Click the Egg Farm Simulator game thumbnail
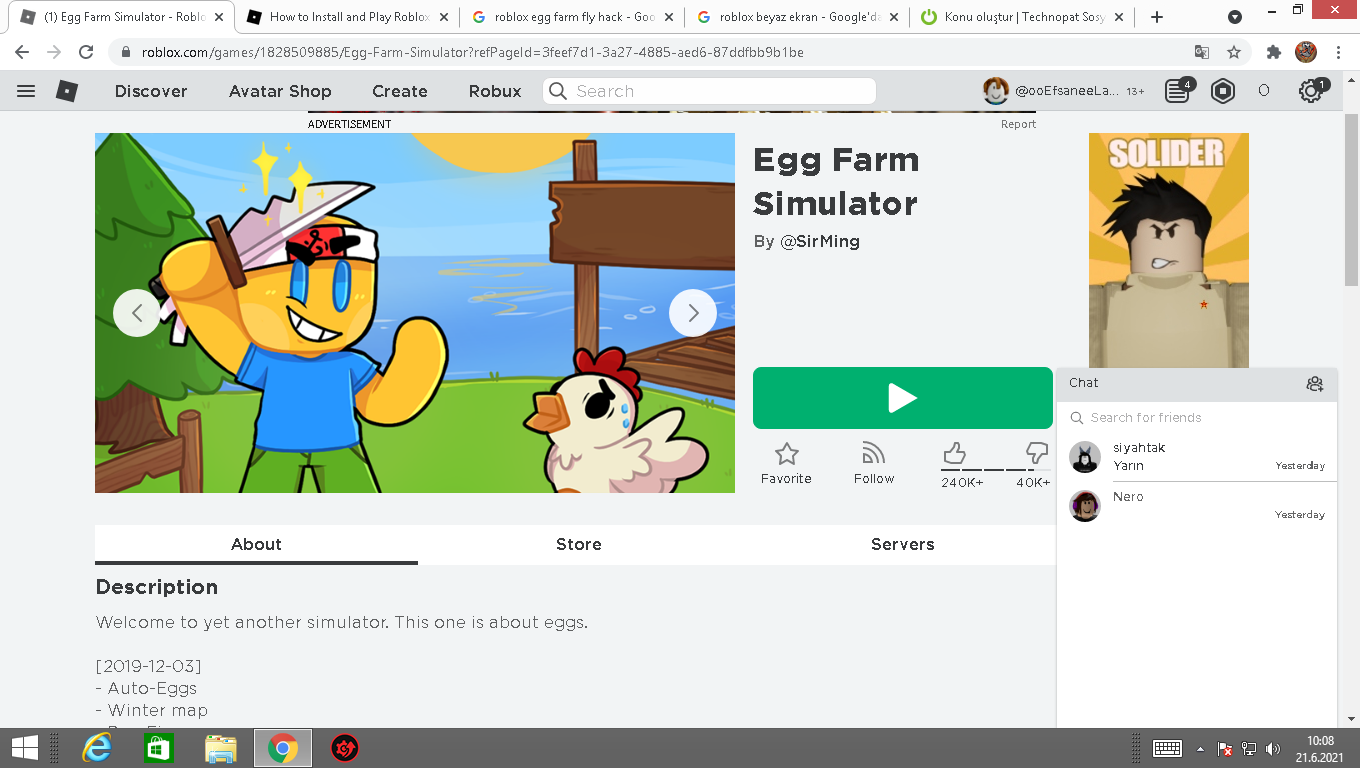 pos(415,313)
